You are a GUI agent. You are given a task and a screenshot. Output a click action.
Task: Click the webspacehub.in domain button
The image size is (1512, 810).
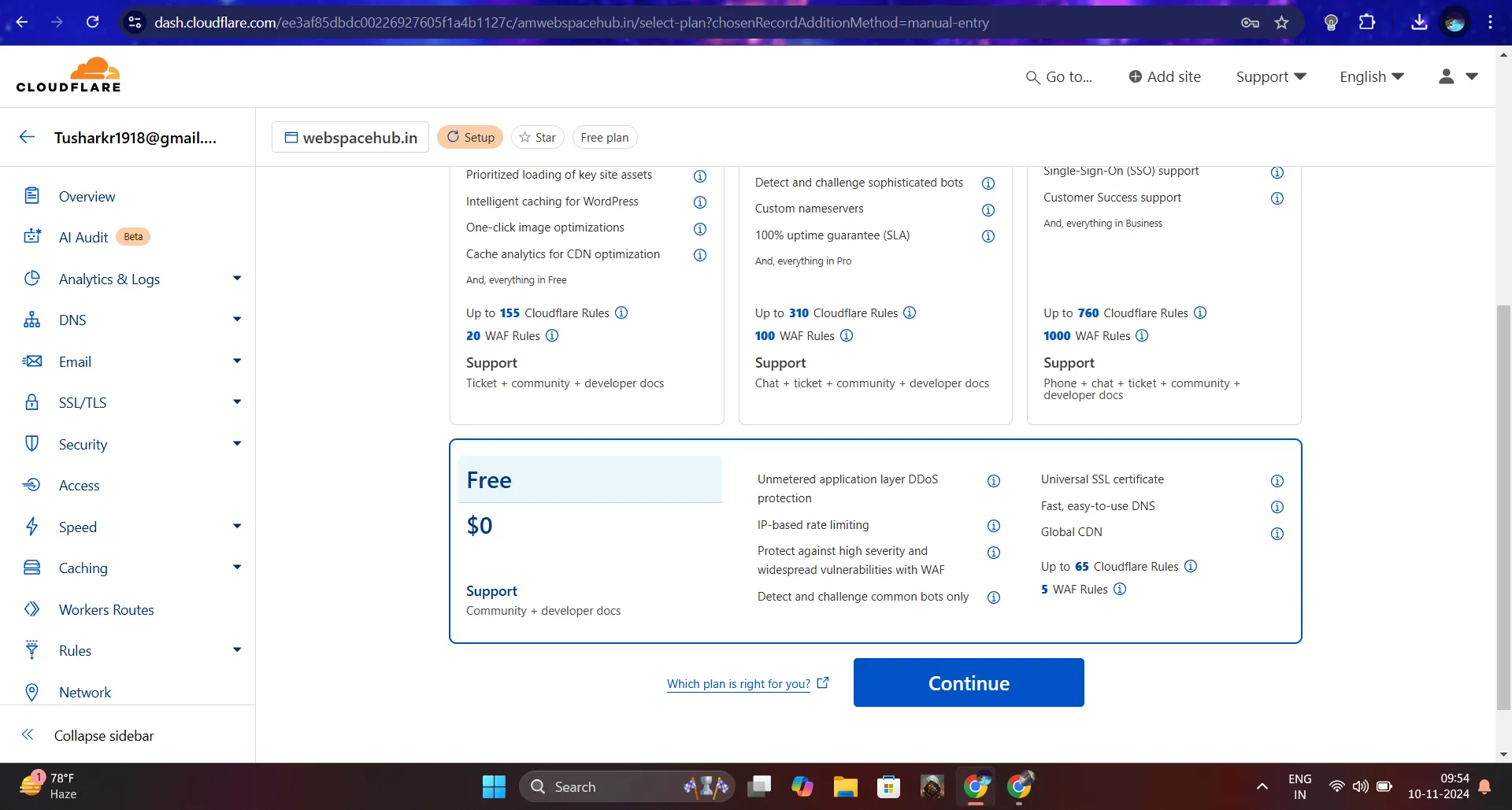tap(350, 137)
